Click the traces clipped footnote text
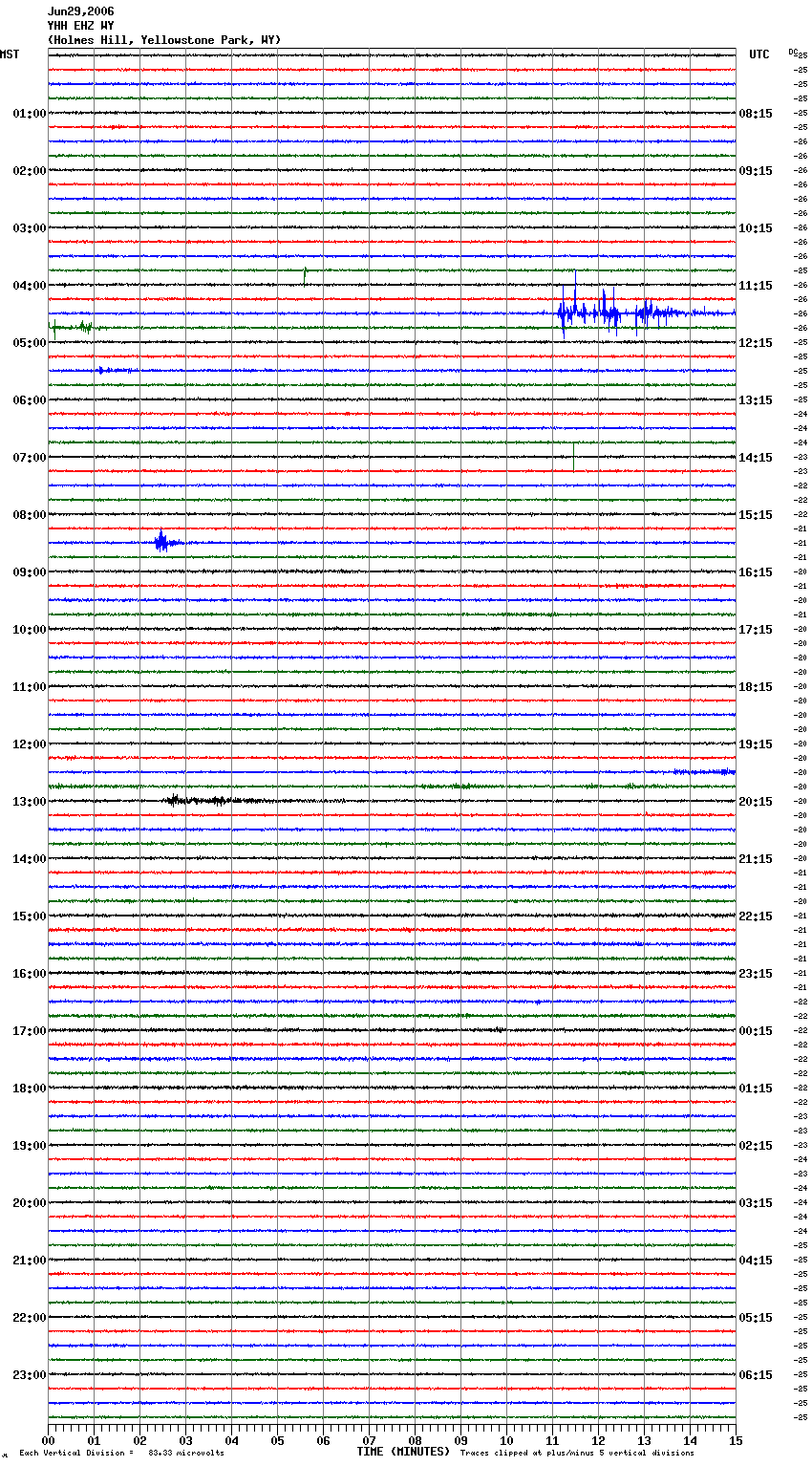This screenshot has width=812, height=1466. point(577,1453)
